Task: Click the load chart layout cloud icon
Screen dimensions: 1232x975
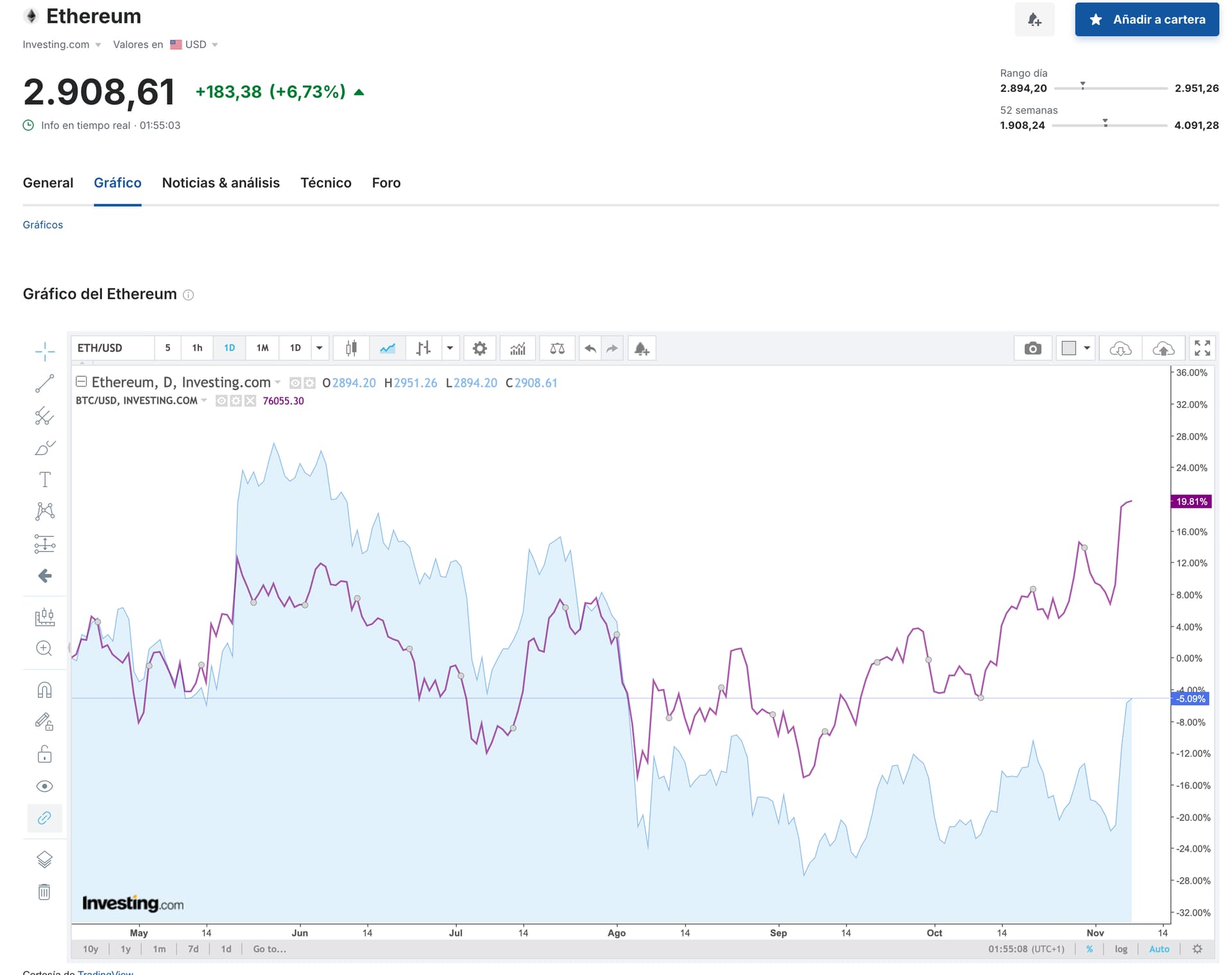Action: tap(1120, 349)
